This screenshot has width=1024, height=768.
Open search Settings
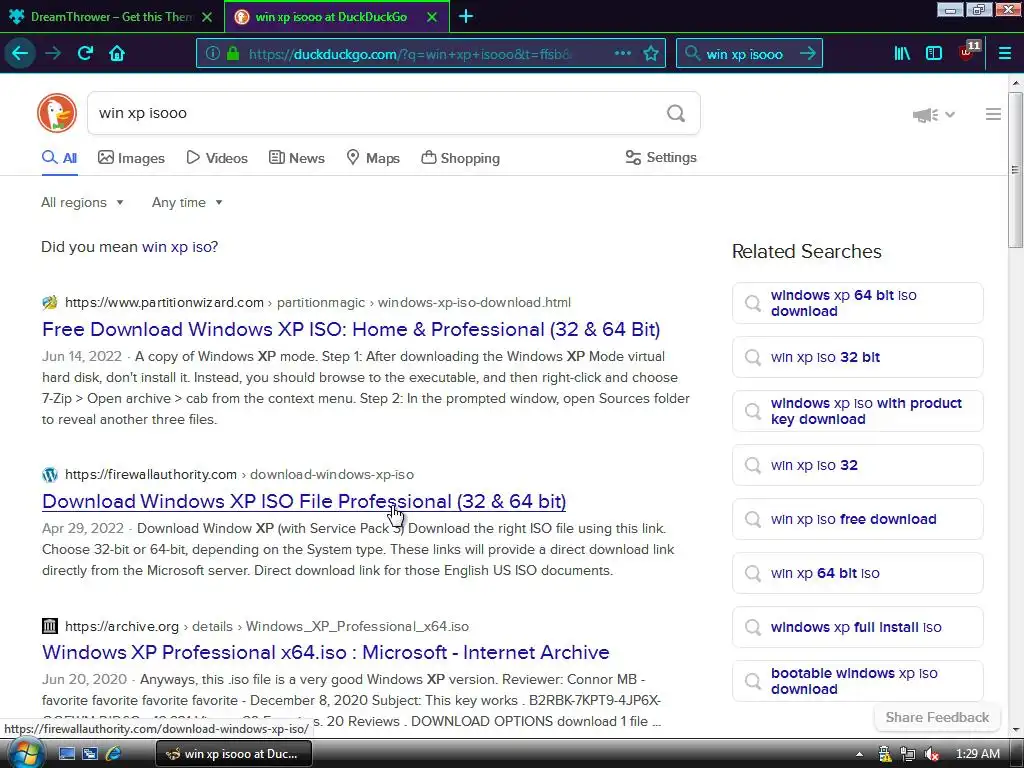click(661, 157)
